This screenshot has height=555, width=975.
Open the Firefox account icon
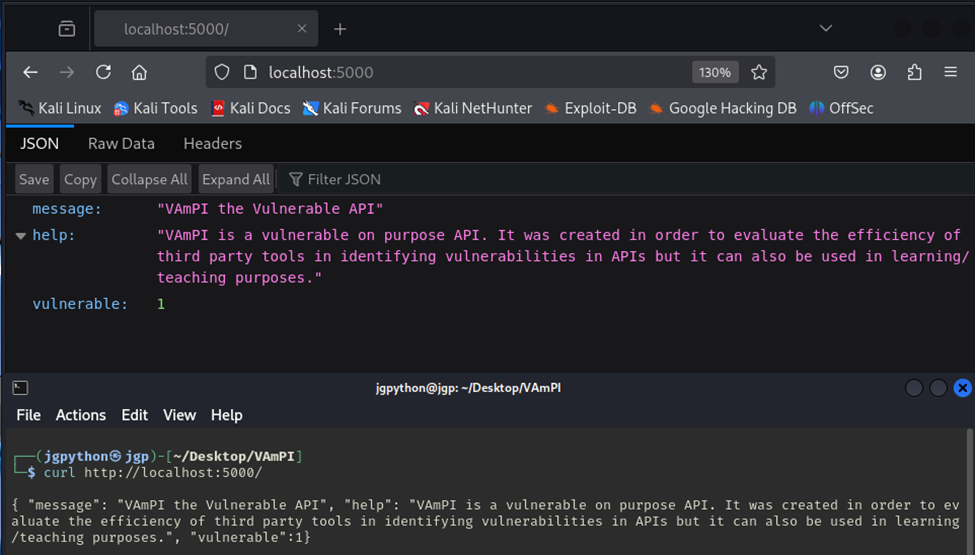point(878,72)
